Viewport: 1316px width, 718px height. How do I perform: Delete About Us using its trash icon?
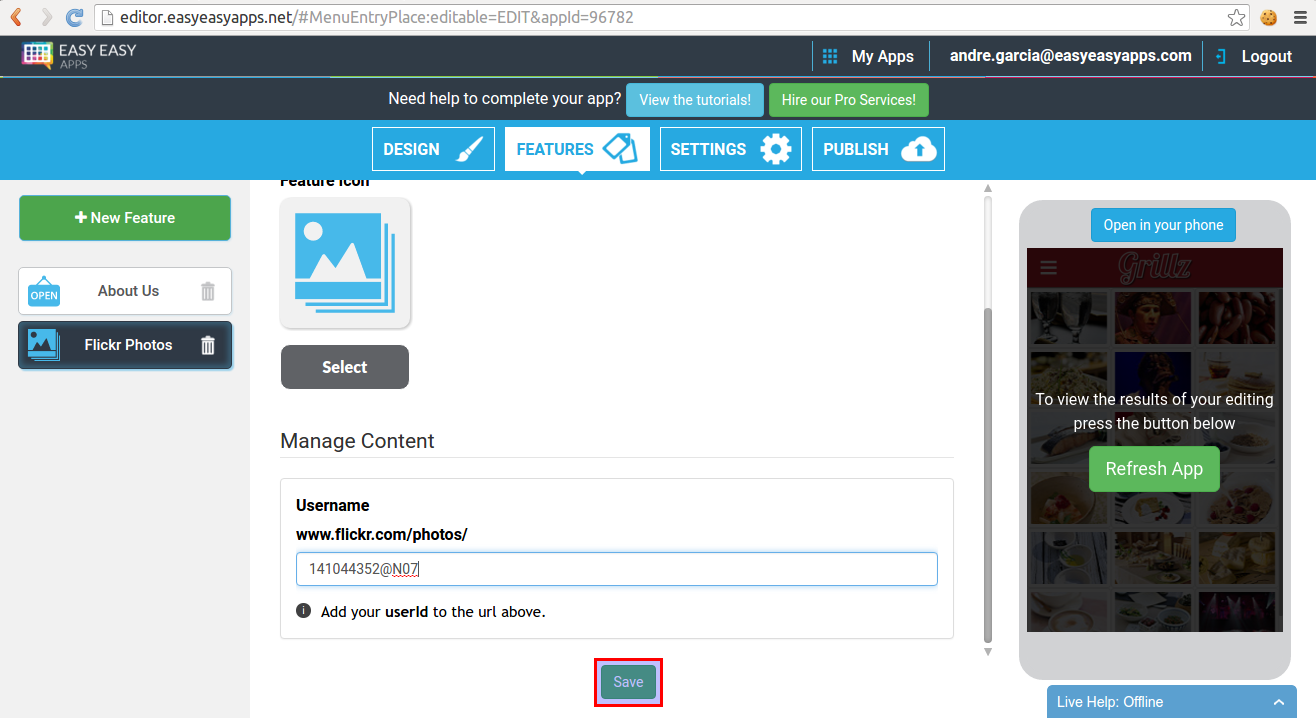[207, 290]
